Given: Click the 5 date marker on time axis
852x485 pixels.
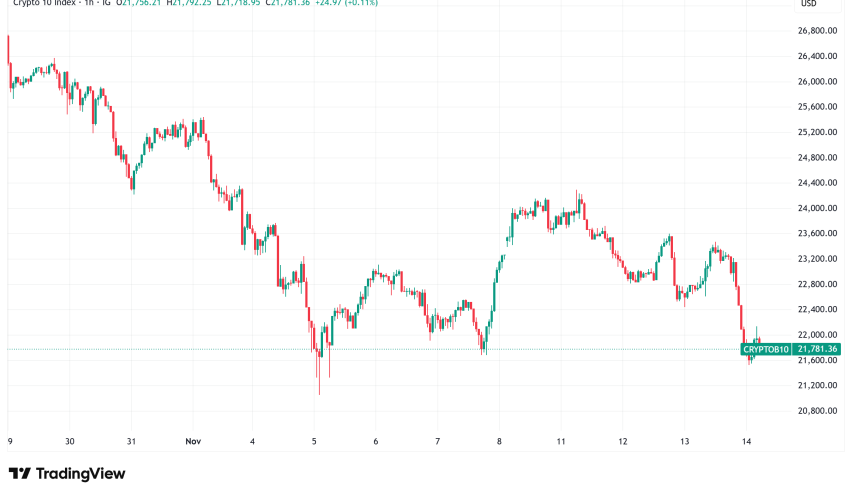Looking at the screenshot, I should tap(314, 440).
